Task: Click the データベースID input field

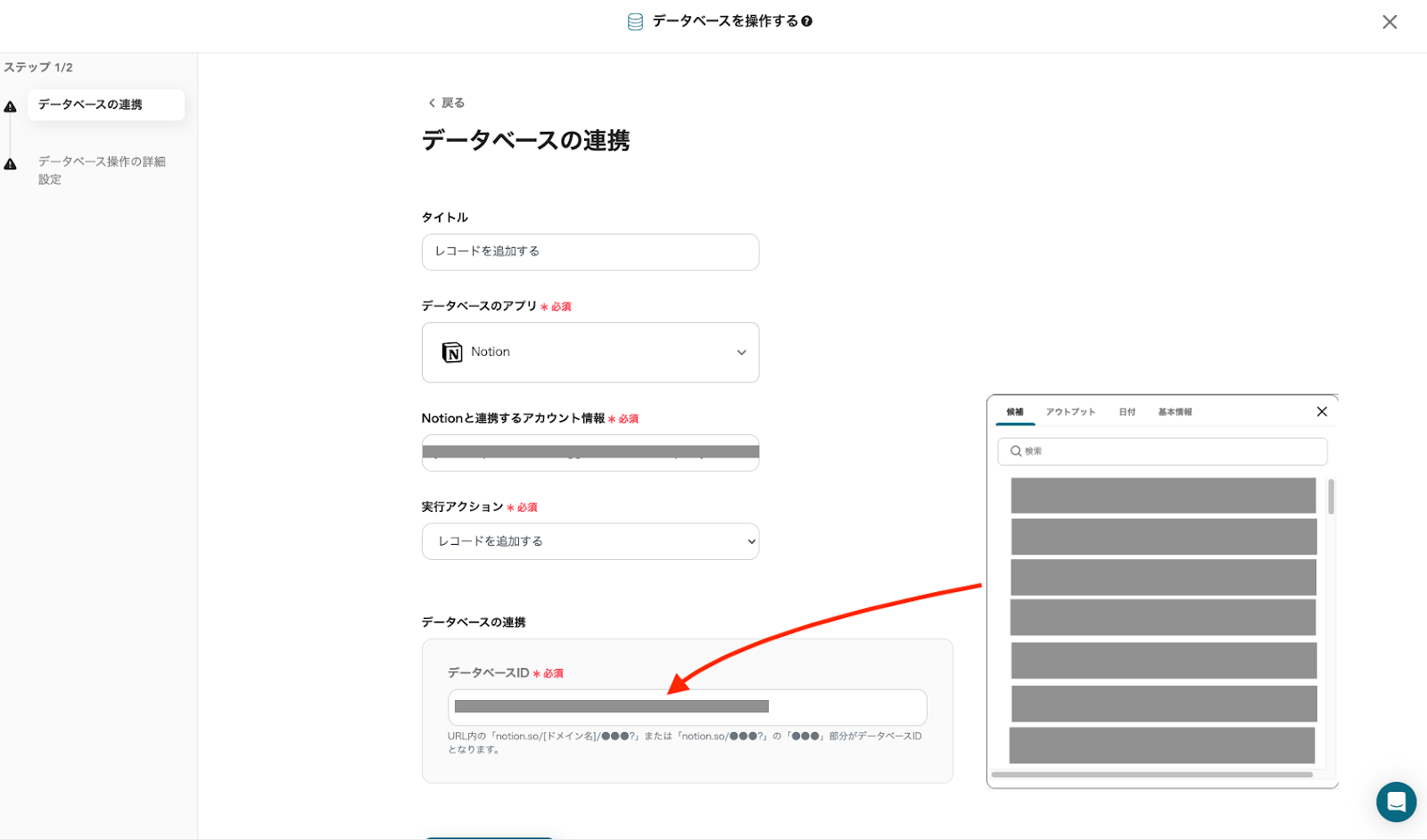Action: tap(687, 707)
